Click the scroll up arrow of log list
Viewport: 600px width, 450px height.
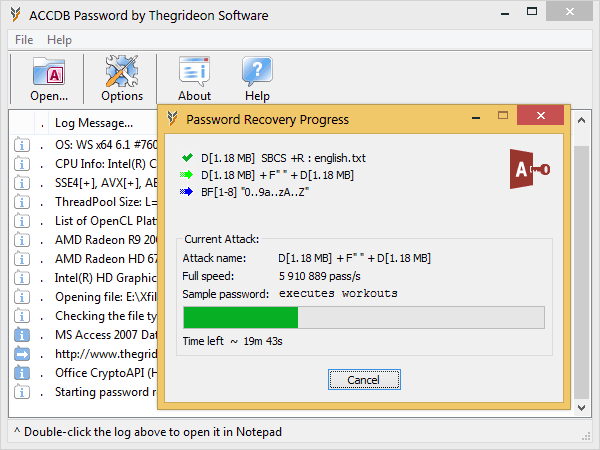581,121
